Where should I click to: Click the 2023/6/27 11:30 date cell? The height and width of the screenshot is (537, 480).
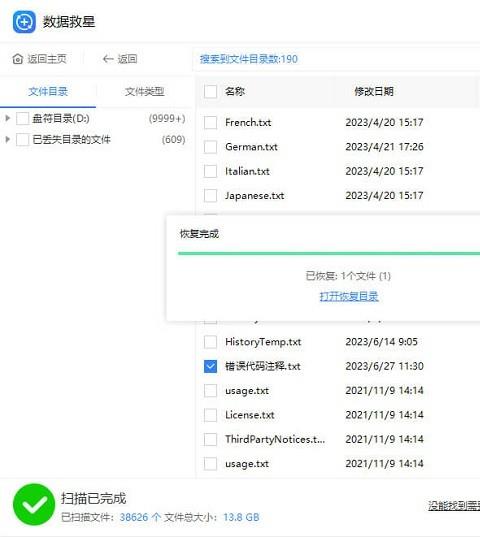pos(384,366)
